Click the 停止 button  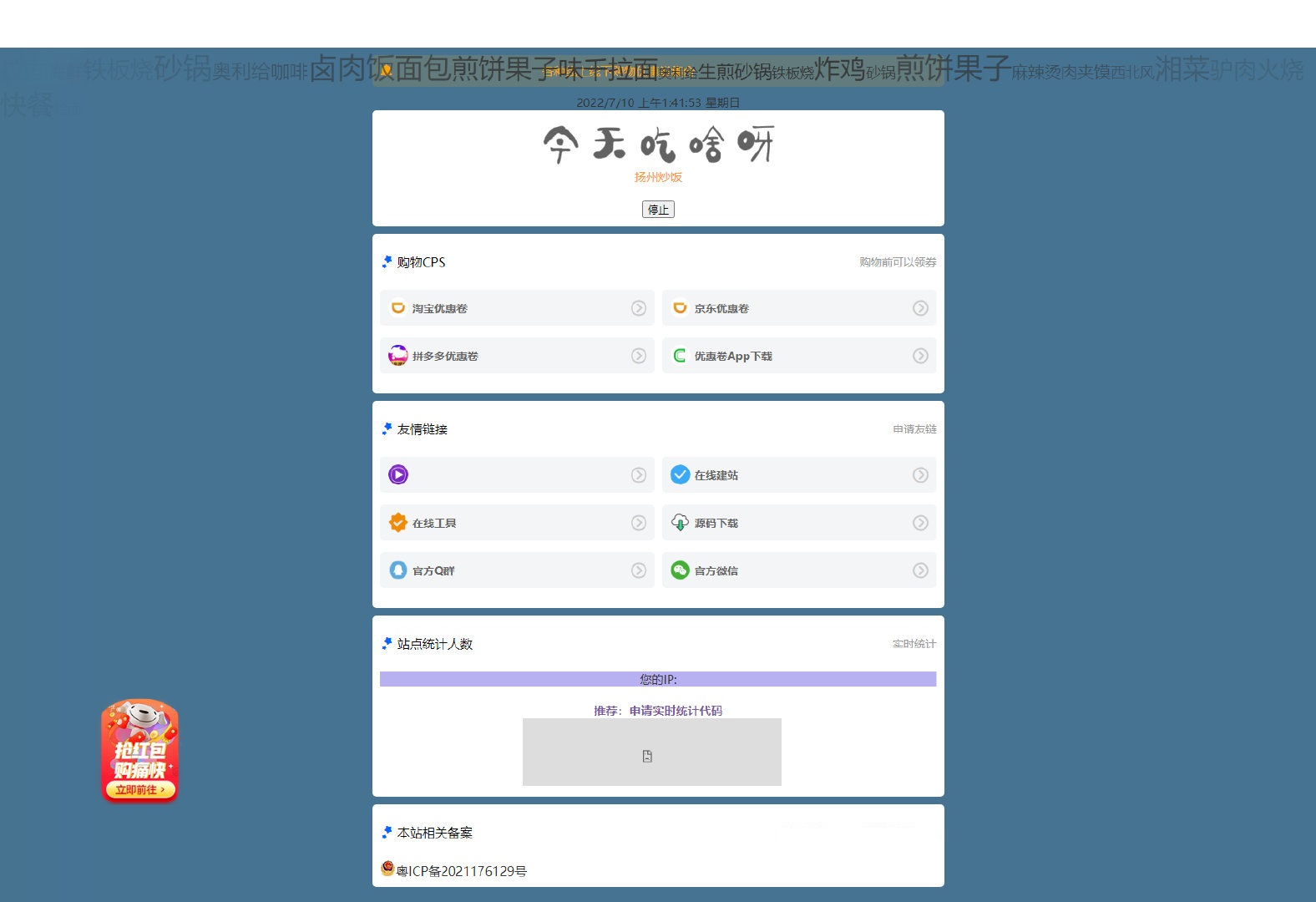658,210
